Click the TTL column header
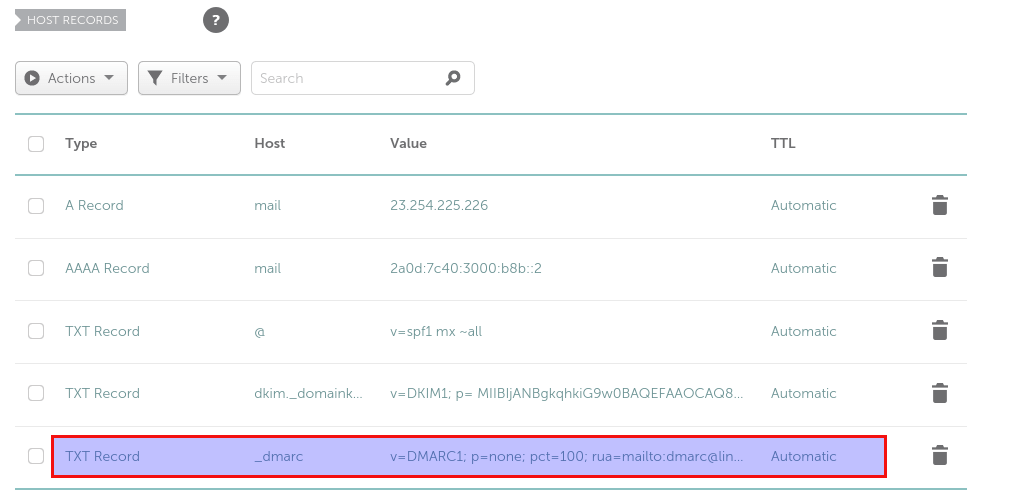This screenshot has width=1019, height=498. [783, 143]
